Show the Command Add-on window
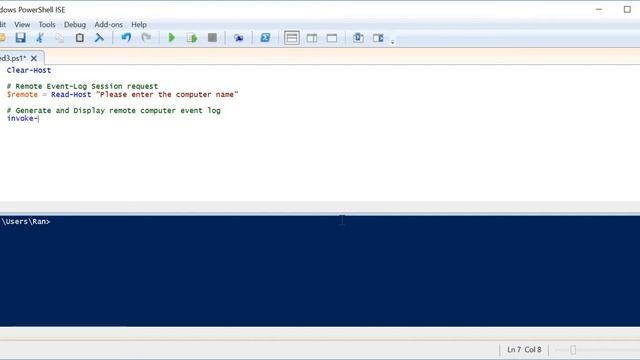Image resolution: width=640 pixels, height=360 pixels. [358, 38]
